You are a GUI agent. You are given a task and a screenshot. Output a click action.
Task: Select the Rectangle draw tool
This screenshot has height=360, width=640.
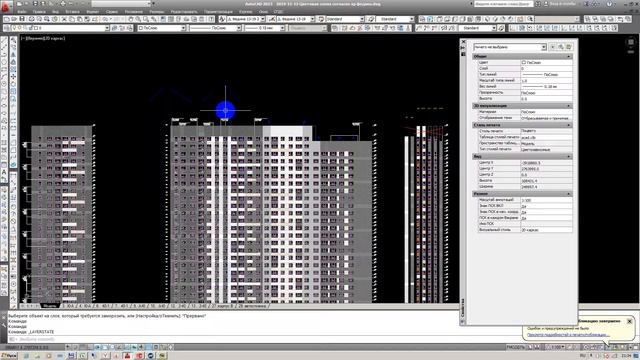point(4,70)
